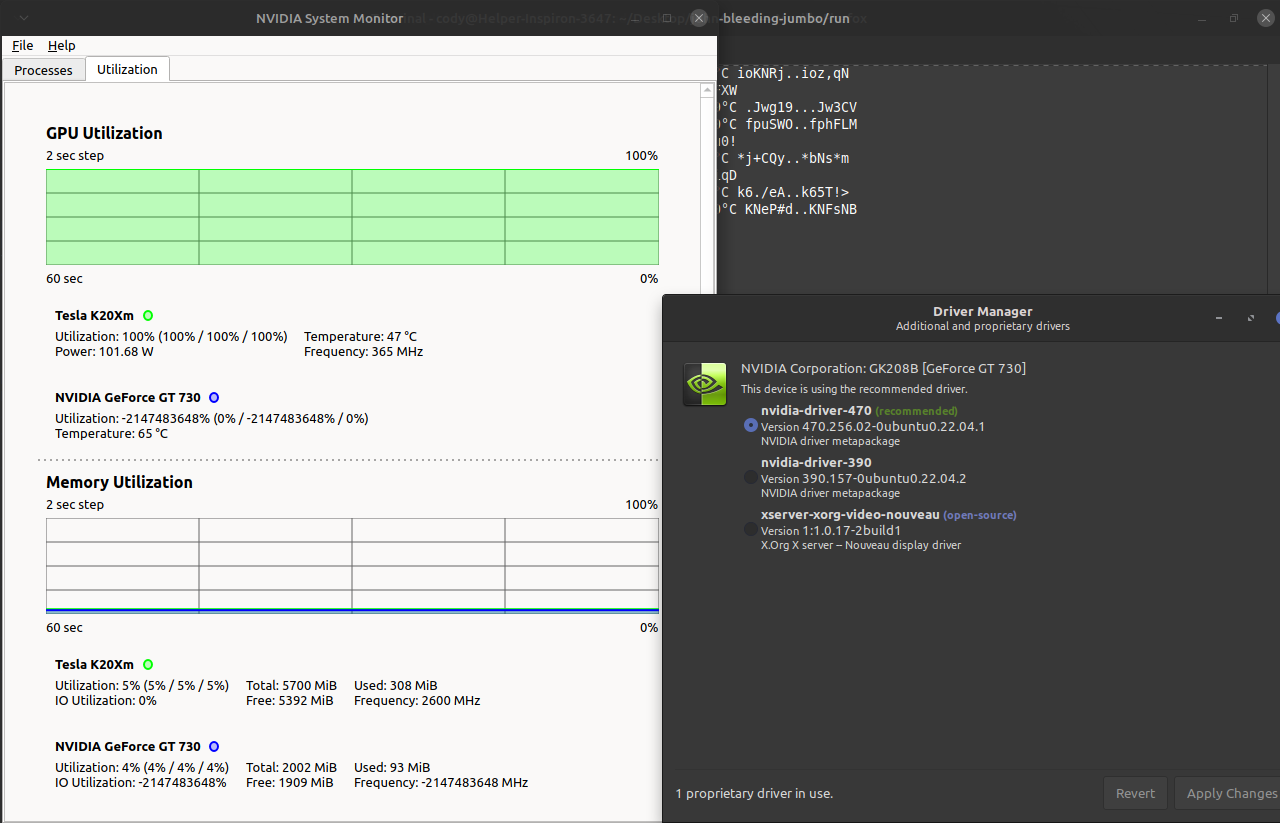Screen dimensions: 1280x823
Task: Select the Utilization tab
Action: coord(127,69)
